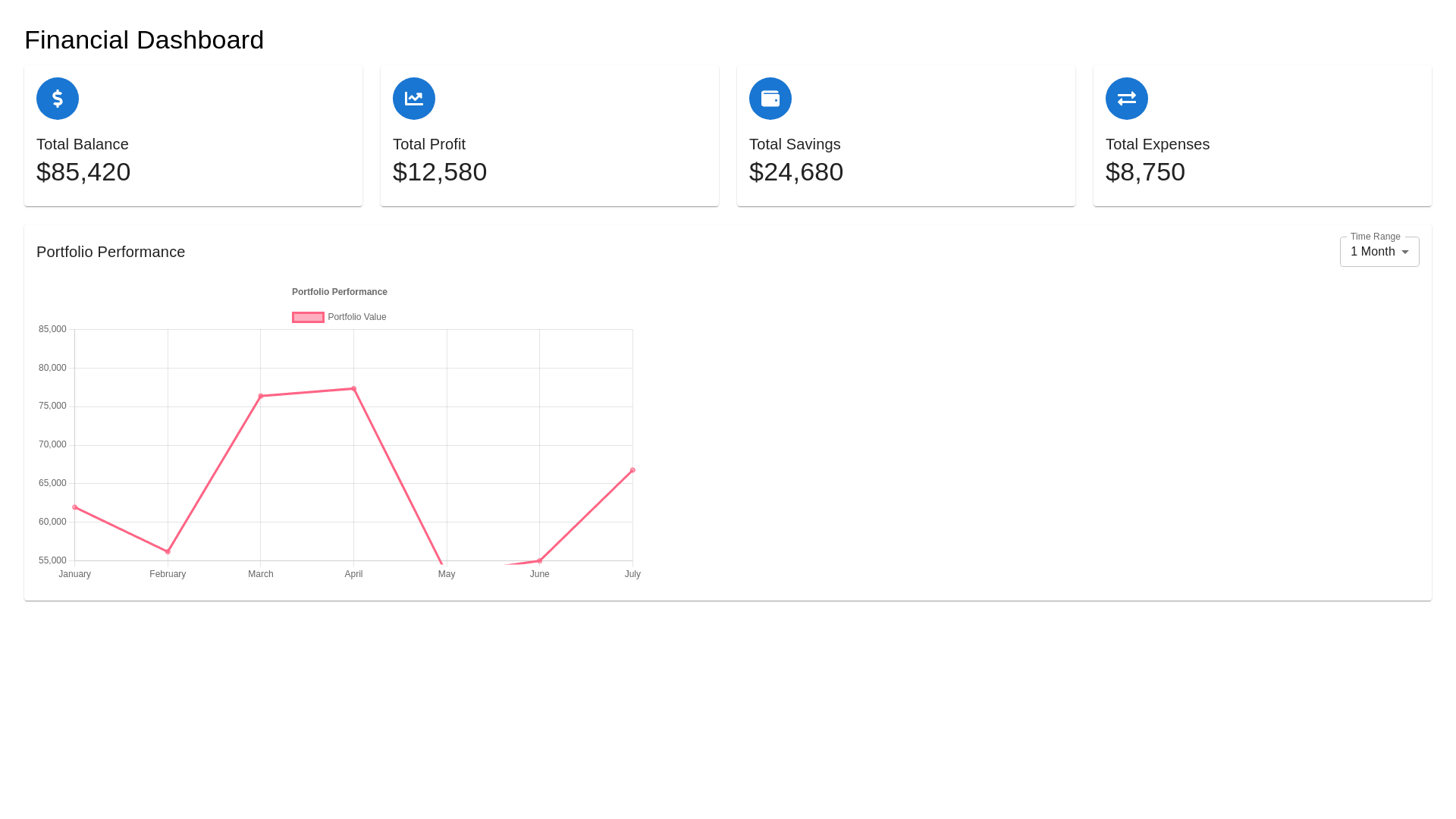Click the July data point on chart
The height and width of the screenshot is (819, 1456).
[x=632, y=470]
